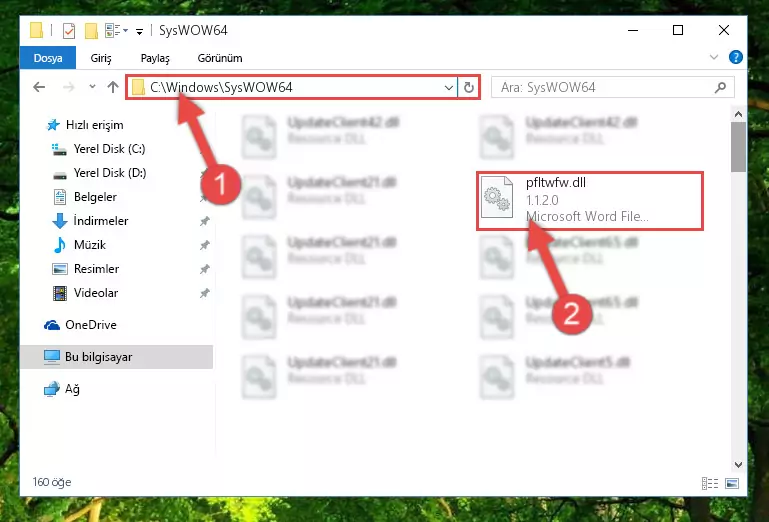Open Help with the blue question icon

coord(735,57)
